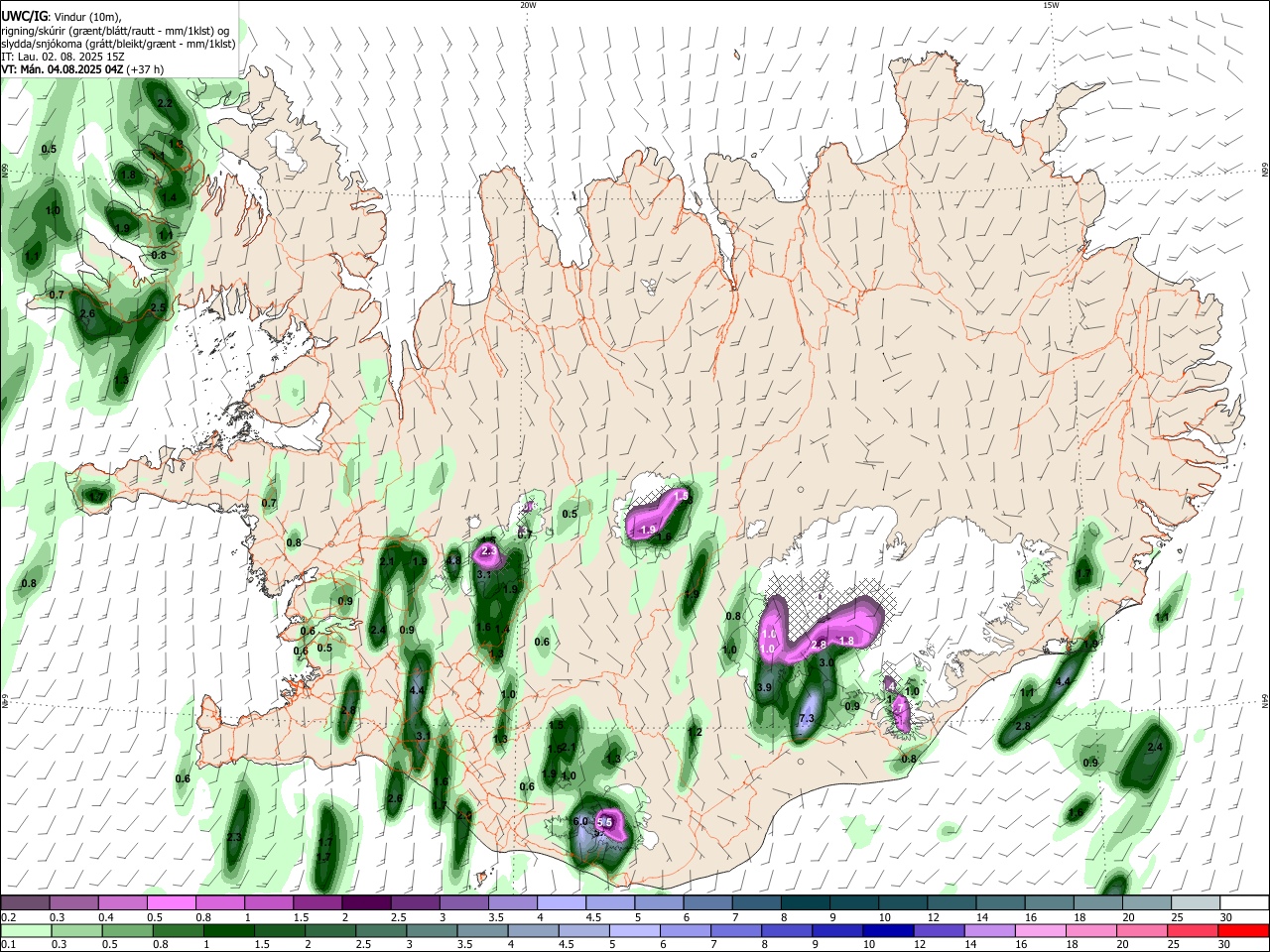Pick the pale lavender 4 swatch in the upper legend row
Viewport: 1270px width, 952px height.
point(560,903)
